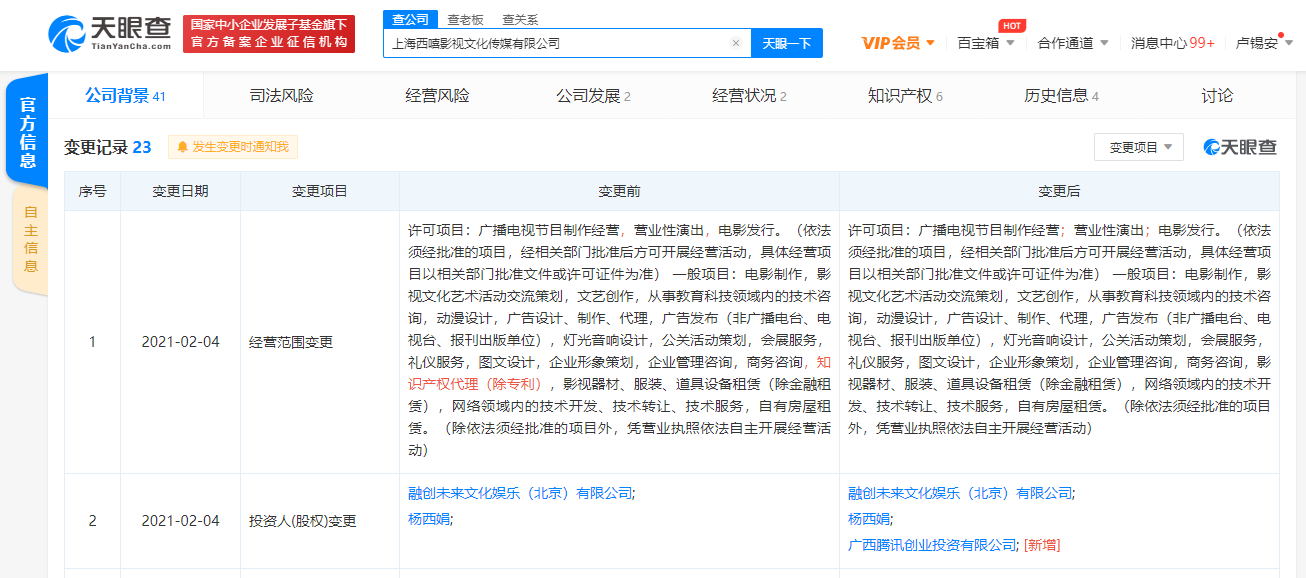Switch to 经营风险 tab
This screenshot has height=578, width=1306.
(x=437, y=96)
